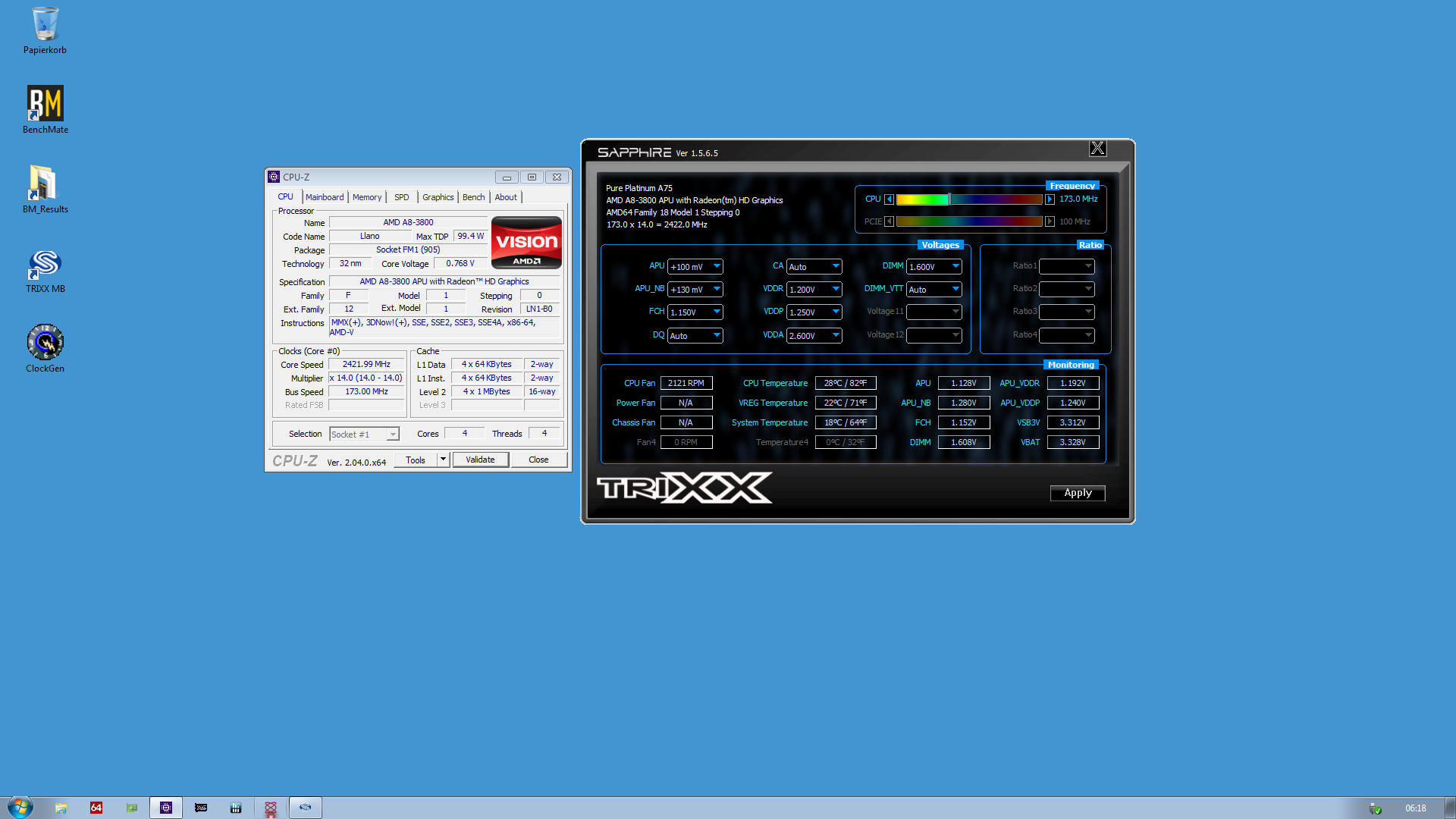This screenshot has height=819, width=1456.
Task: Launch ClockGen desktop shortcut
Action: (x=45, y=349)
